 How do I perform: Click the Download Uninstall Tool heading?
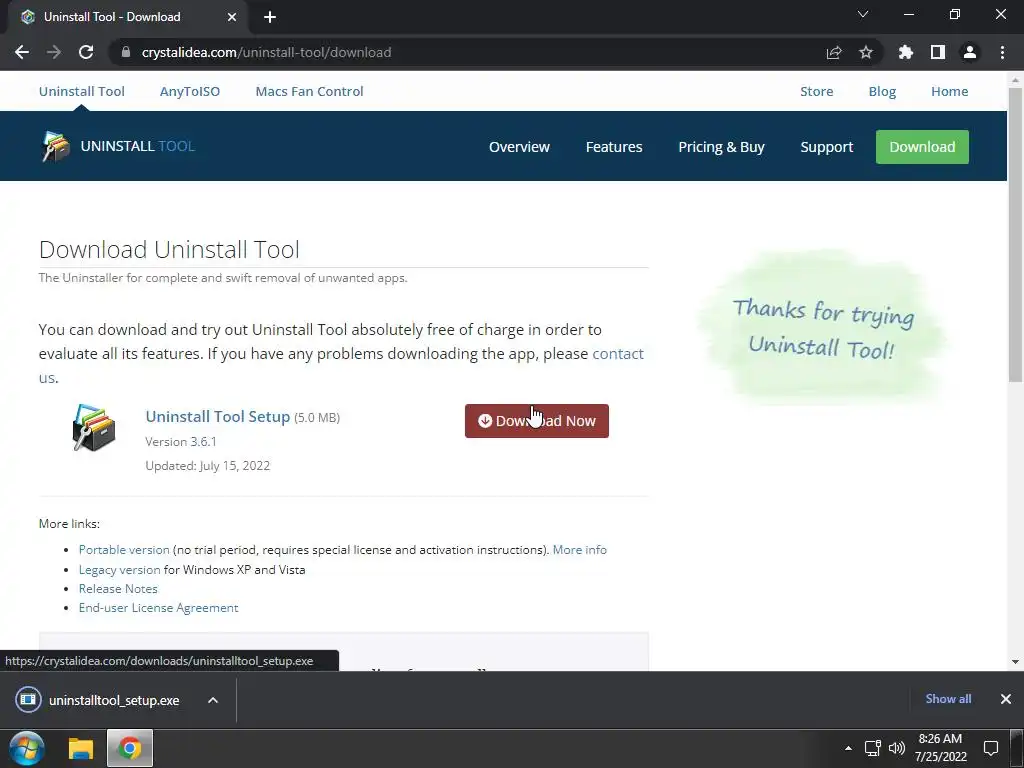[x=169, y=249]
